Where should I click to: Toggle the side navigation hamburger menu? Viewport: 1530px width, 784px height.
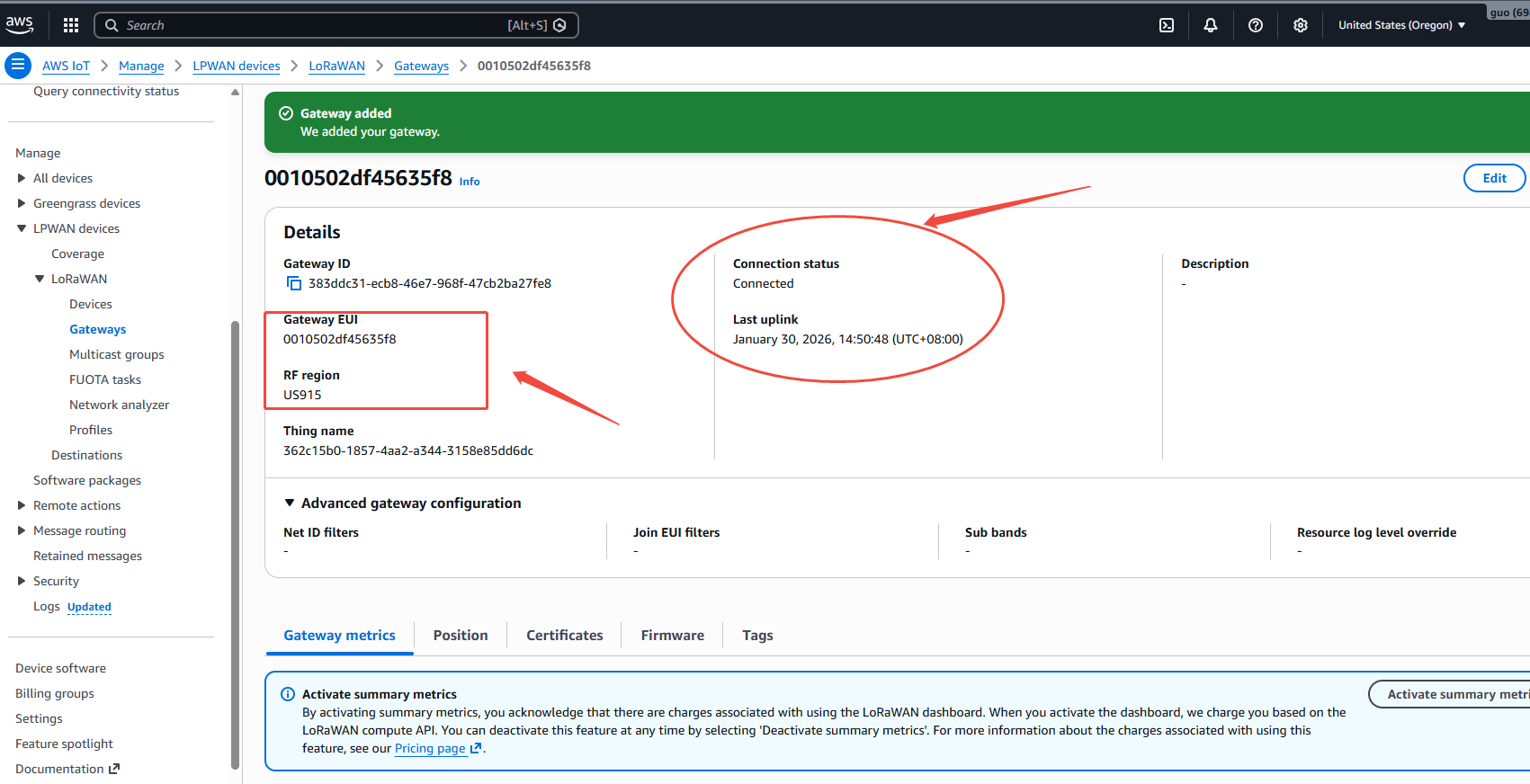click(17, 66)
